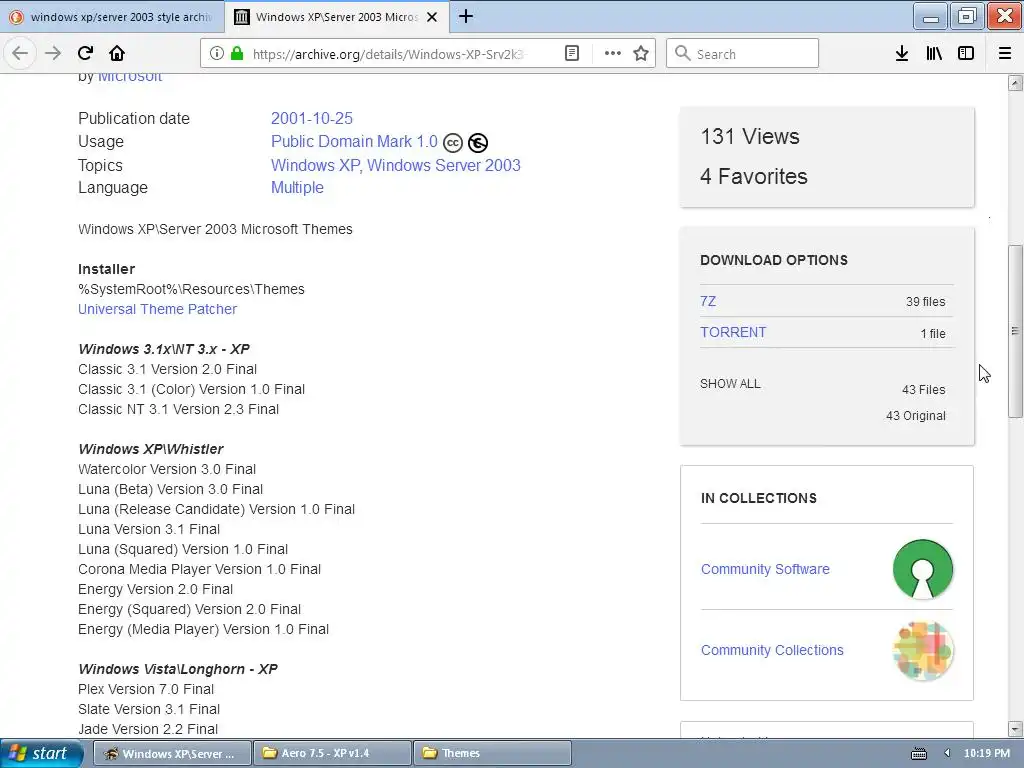Open the Community Collections link
The width and height of the screenshot is (1024, 768).
pyautogui.click(x=772, y=650)
